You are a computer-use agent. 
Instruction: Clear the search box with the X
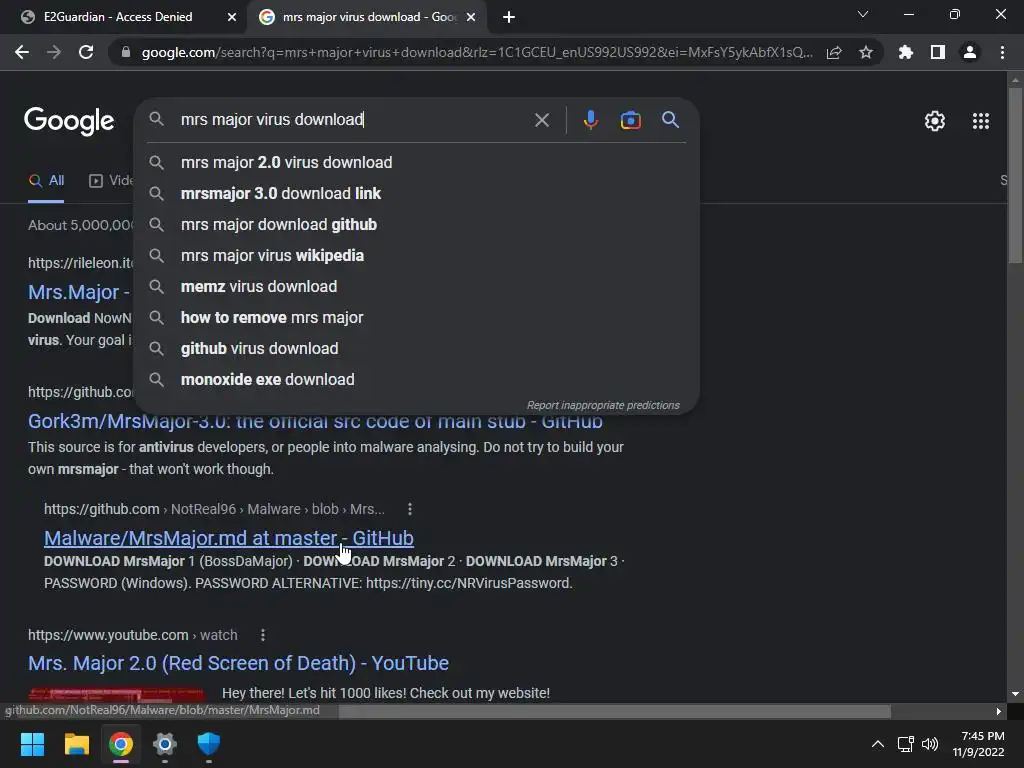(541, 120)
